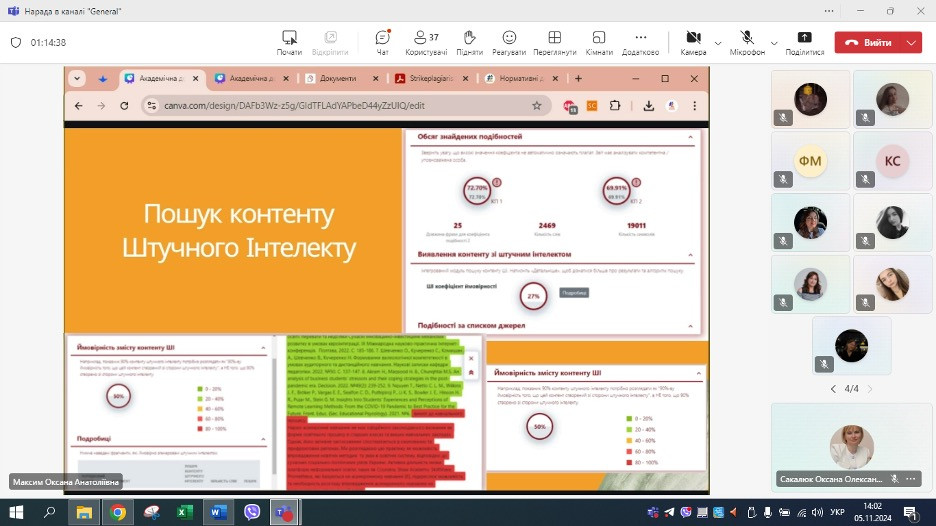
Task: Collapse the Подібності за списком джерел section
Action: [691, 326]
